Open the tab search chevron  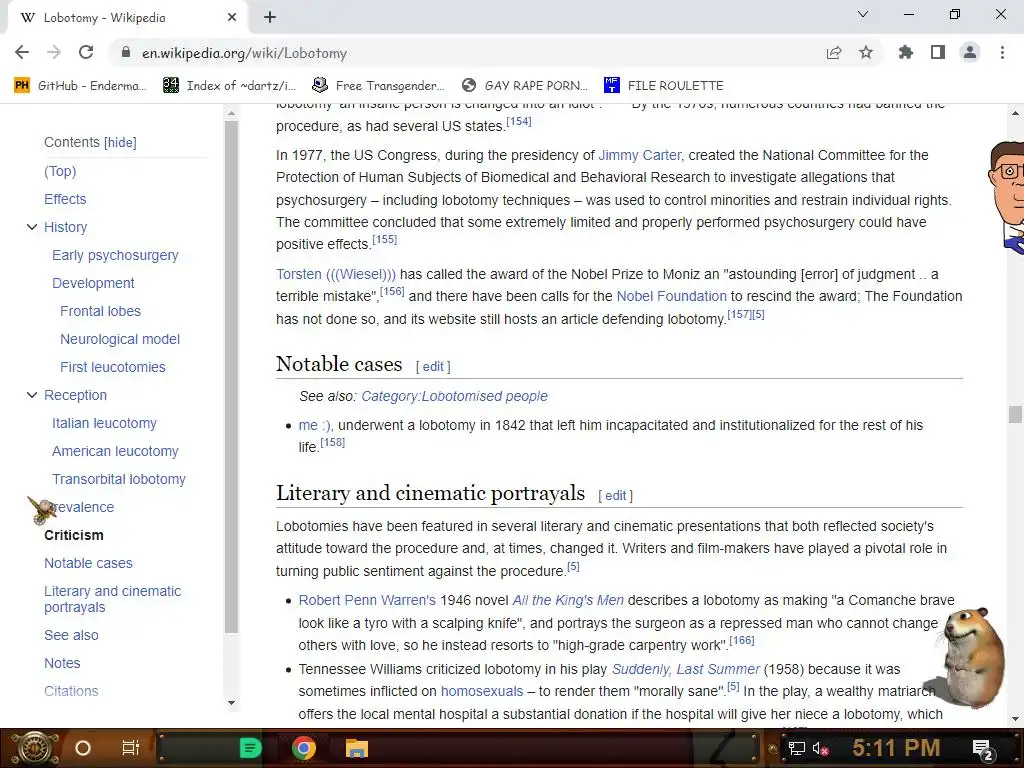[x=863, y=14]
